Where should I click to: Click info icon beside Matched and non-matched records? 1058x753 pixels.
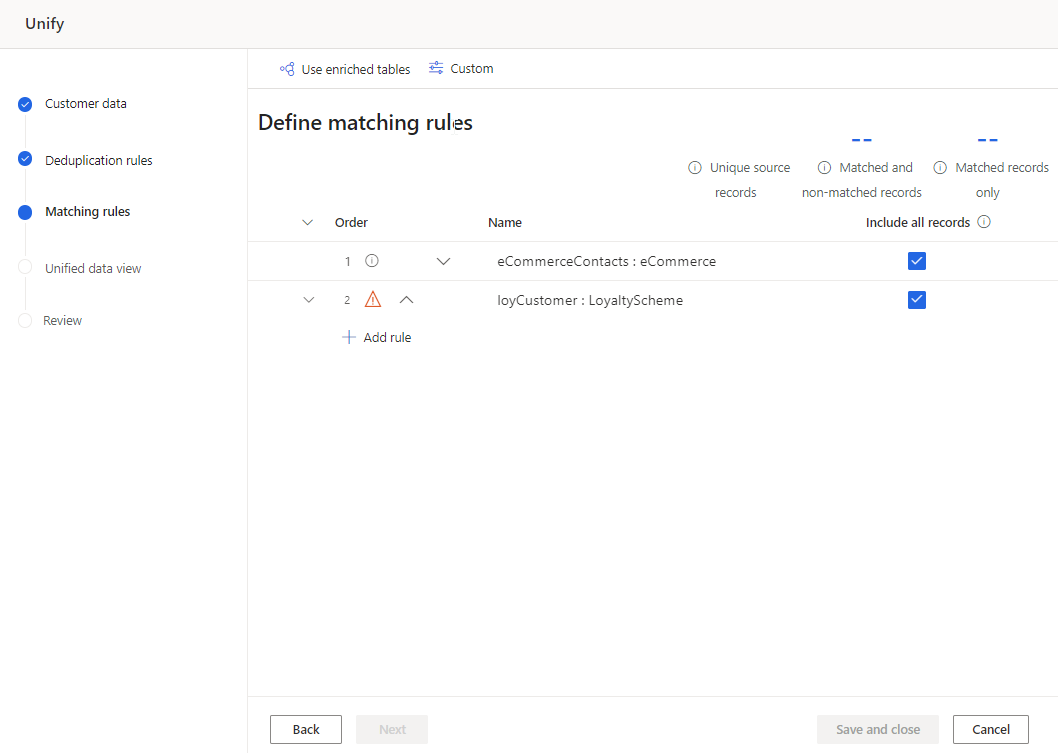[825, 168]
